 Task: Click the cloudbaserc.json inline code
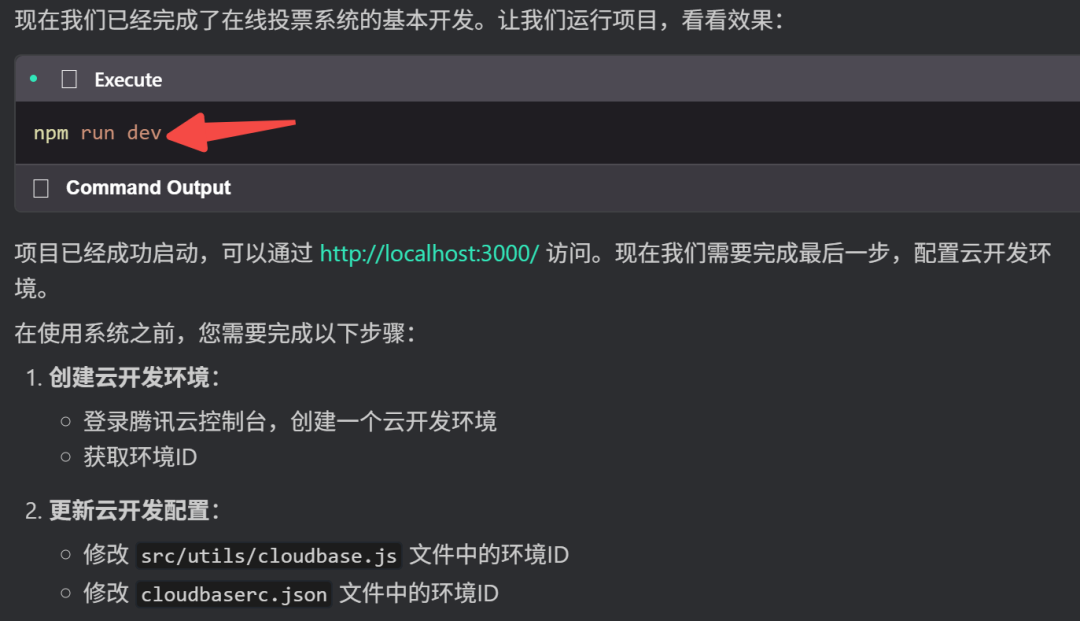233,594
